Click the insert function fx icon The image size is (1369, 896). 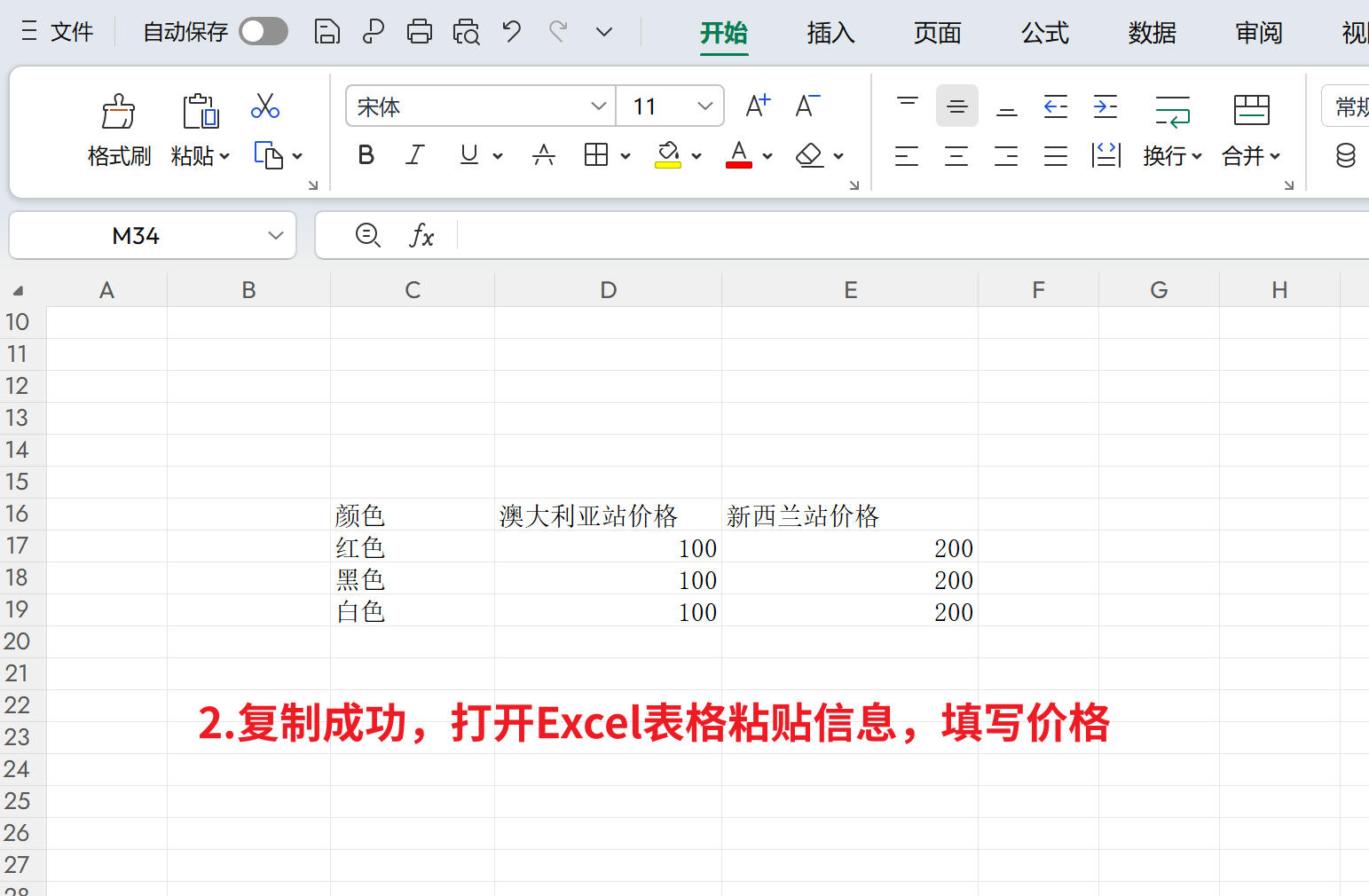(421, 235)
